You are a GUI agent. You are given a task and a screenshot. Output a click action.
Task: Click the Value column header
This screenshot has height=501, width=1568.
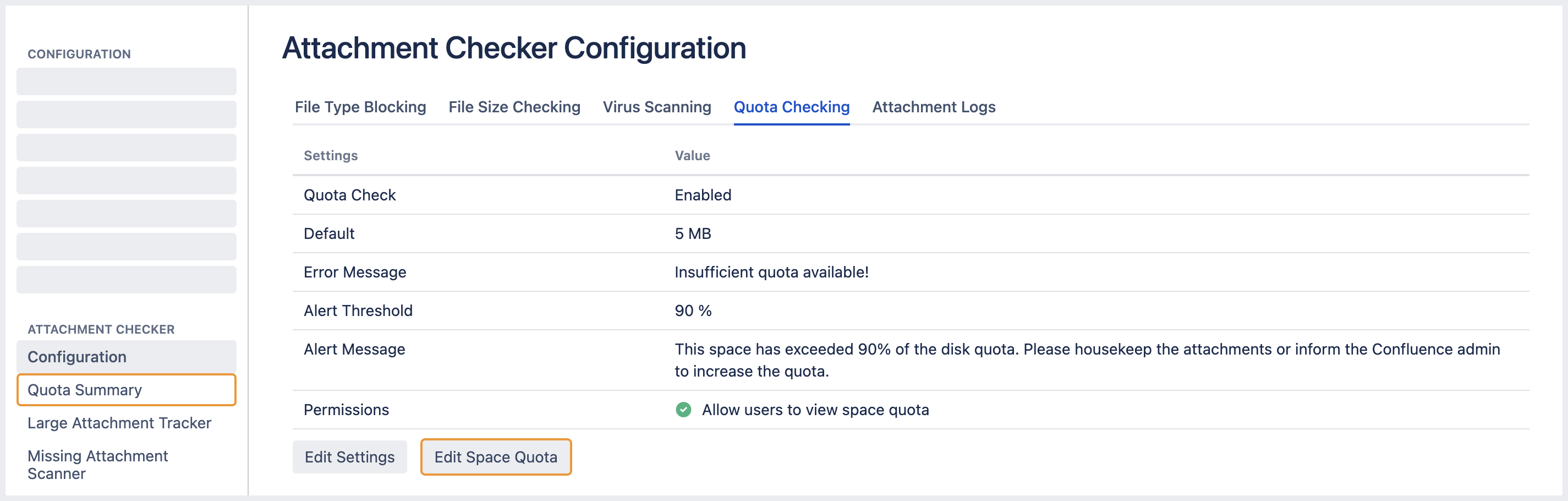coord(692,155)
